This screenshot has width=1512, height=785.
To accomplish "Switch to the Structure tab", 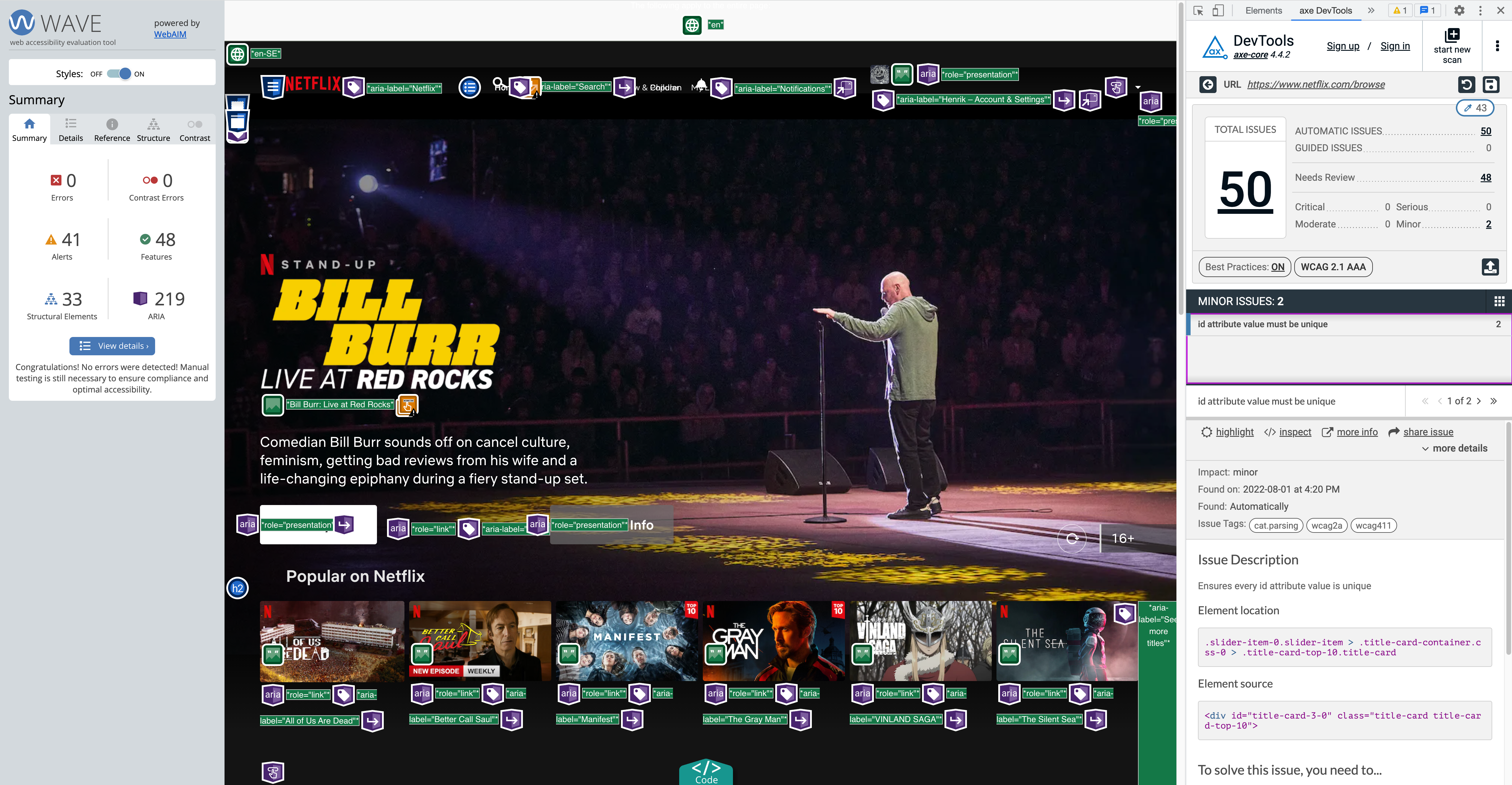I will click(153, 130).
